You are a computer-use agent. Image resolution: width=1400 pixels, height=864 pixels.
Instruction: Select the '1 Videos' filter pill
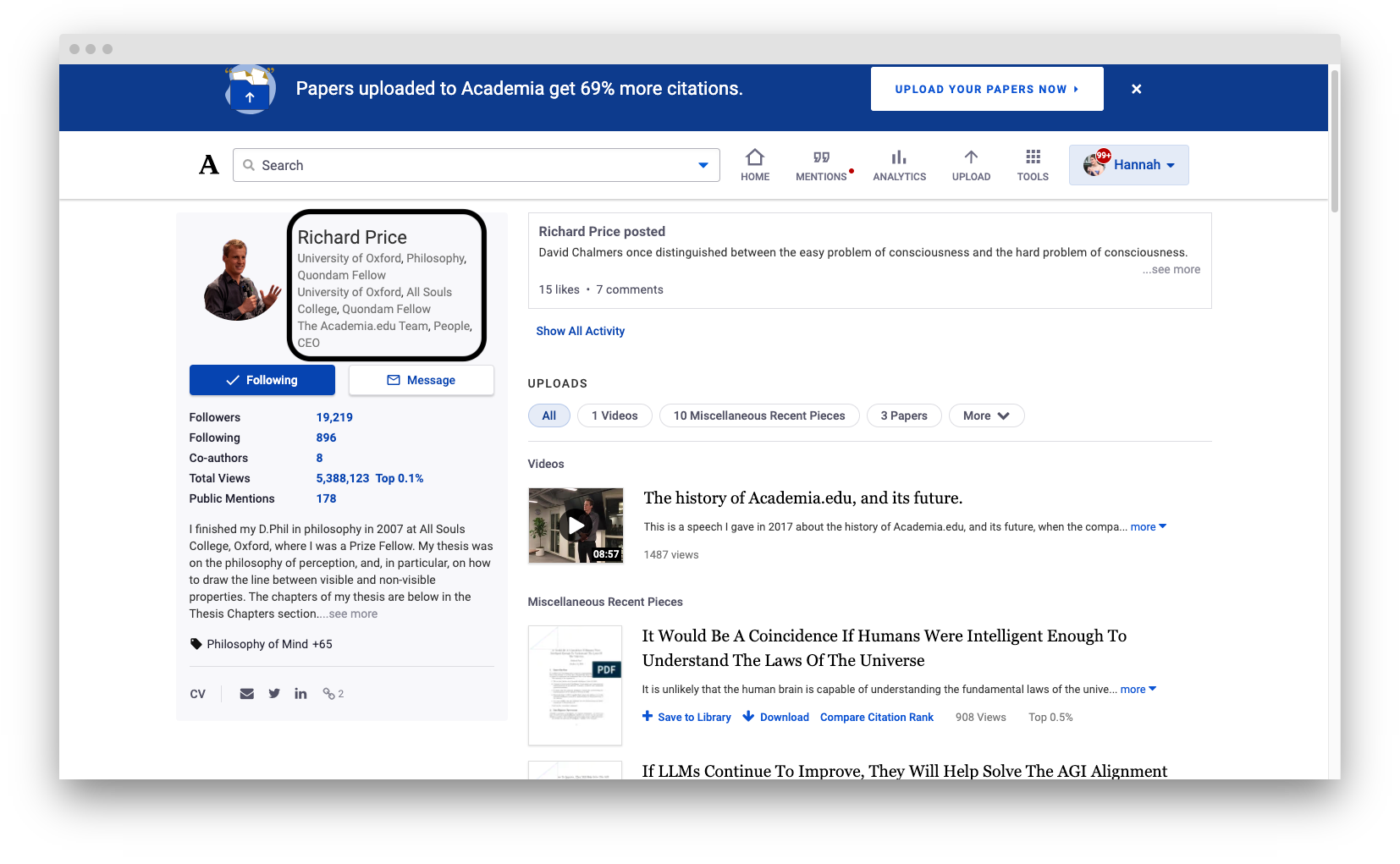point(615,415)
